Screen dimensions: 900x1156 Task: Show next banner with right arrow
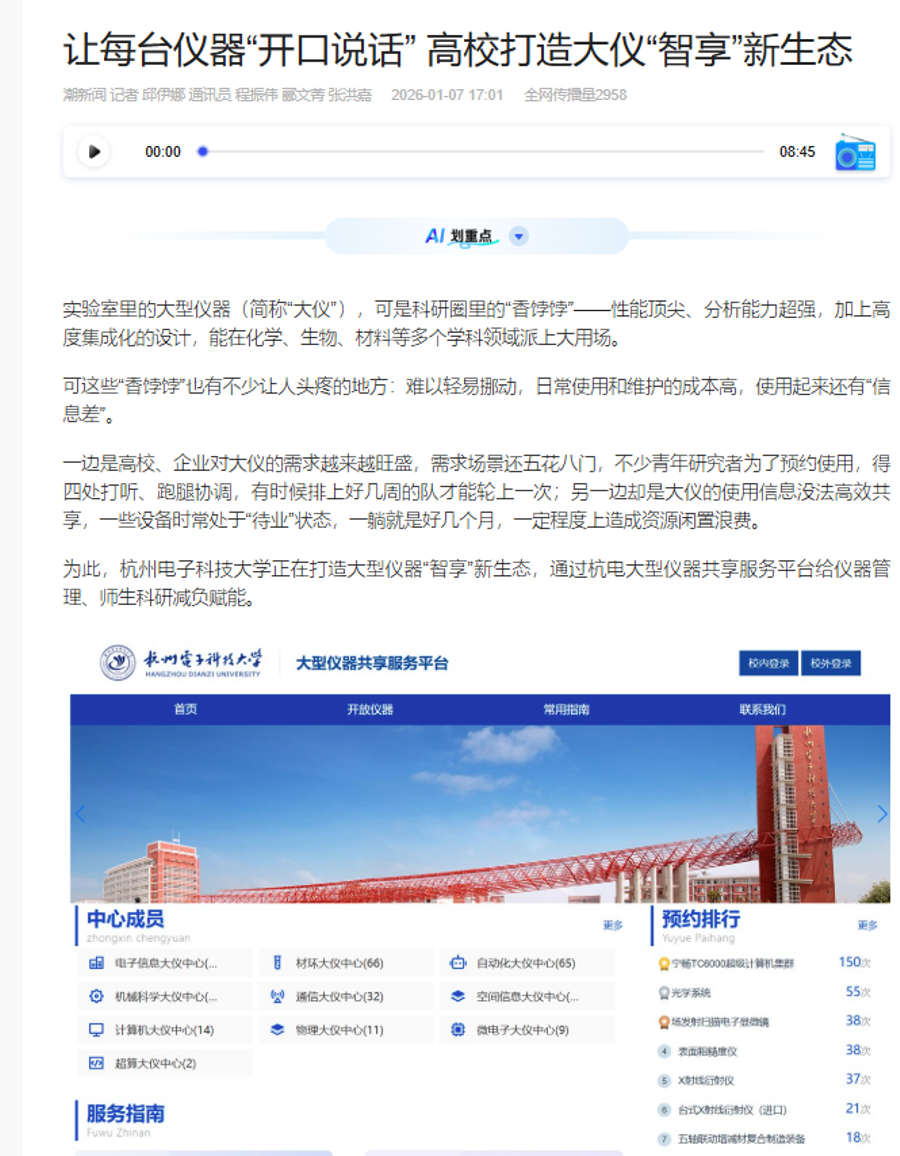[881, 814]
